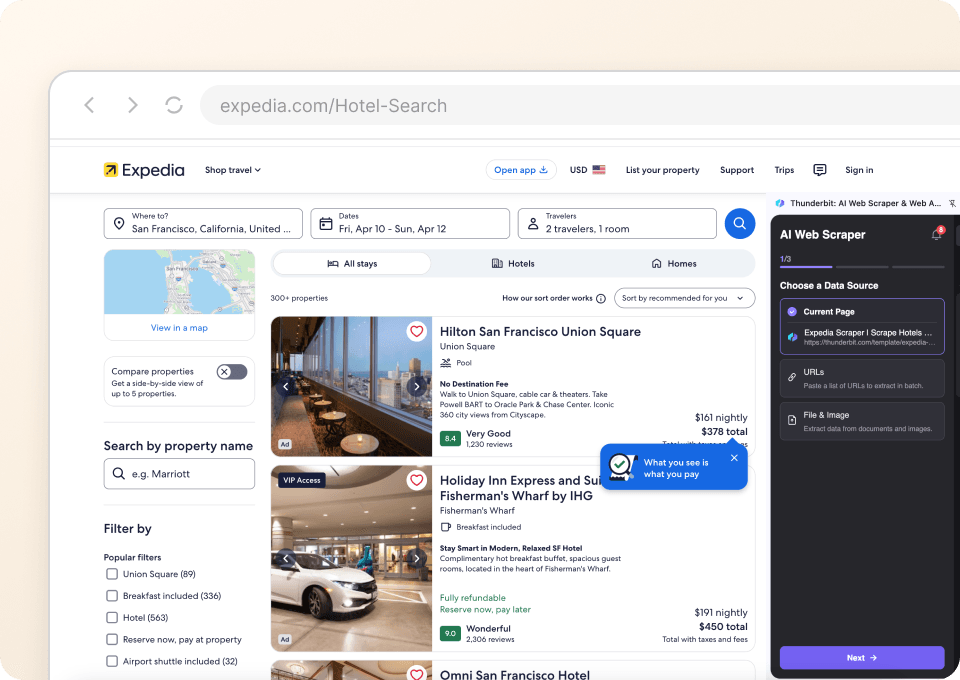Favorite the Holiday Inn Express heart icon
This screenshot has width=960, height=680.
pyautogui.click(x=416, y=480)
